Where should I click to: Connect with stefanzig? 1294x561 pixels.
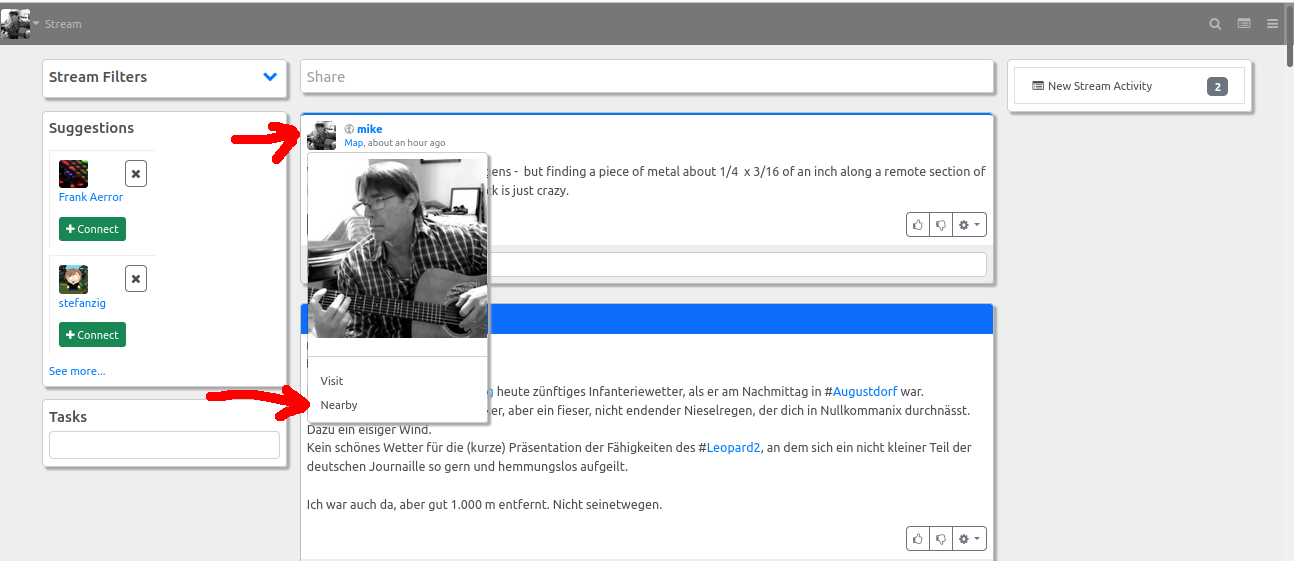click(92, 335)
